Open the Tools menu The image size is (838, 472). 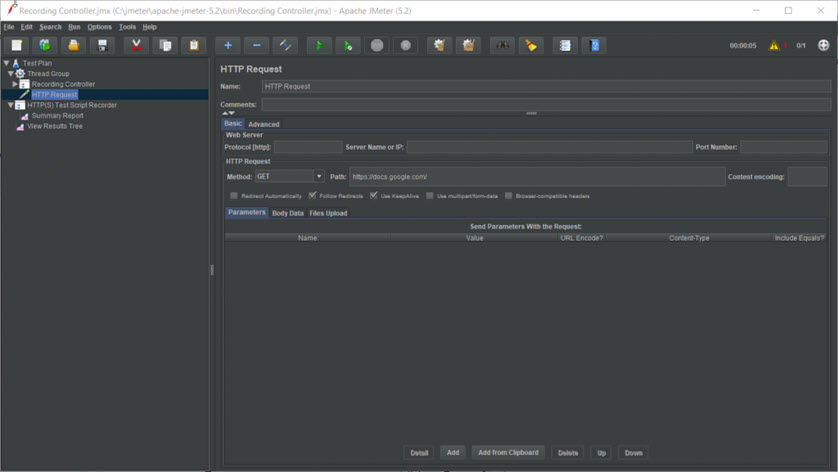coord(127,27)
